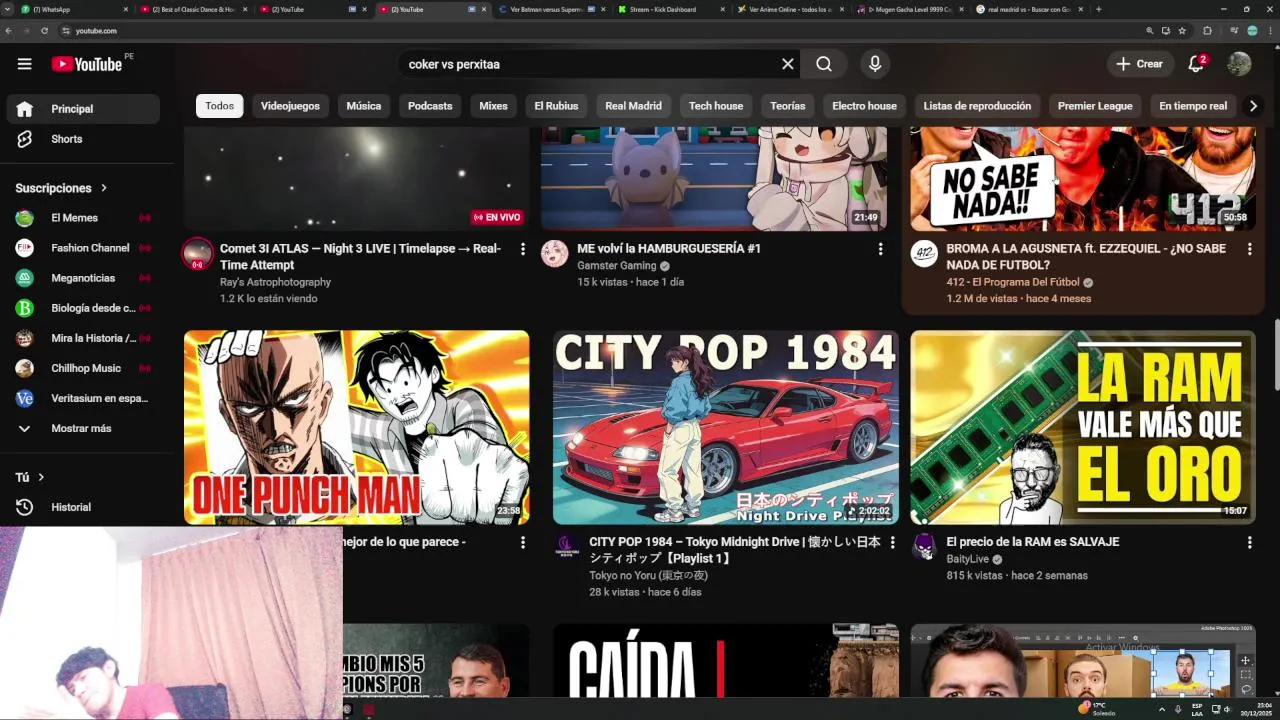The height and width of the screenshot is (720, 1280).
Task: Open options for BROMA A LA AGUSNETA video
Action: pos(1249,249)
